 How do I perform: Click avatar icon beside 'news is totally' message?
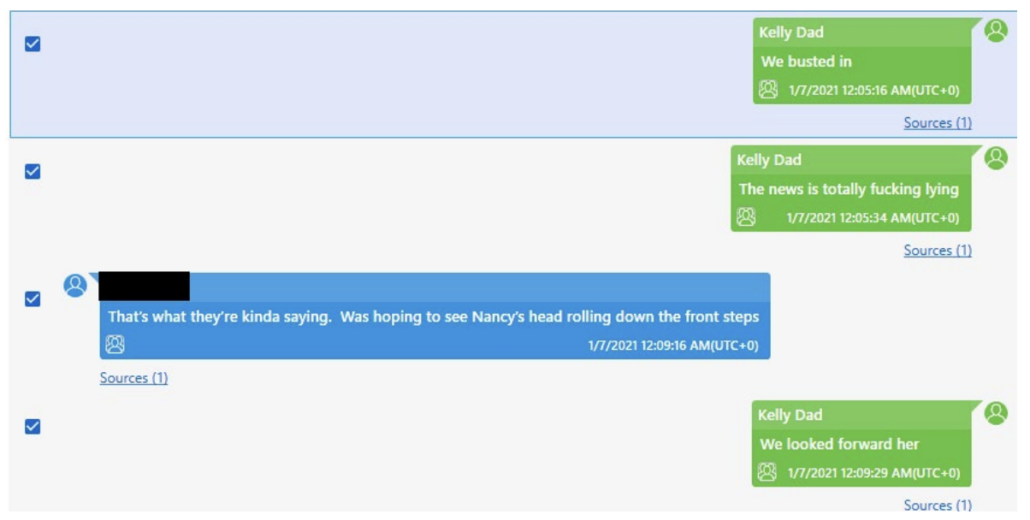click(x=996, y=158)
